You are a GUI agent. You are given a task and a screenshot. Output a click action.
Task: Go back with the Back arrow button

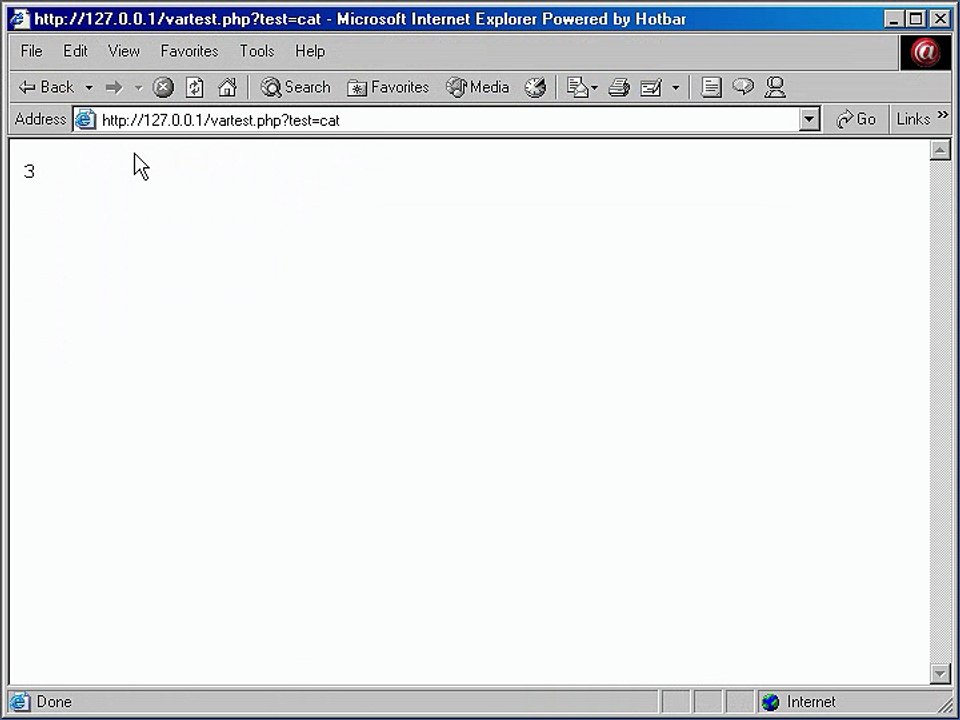(47, 88)
